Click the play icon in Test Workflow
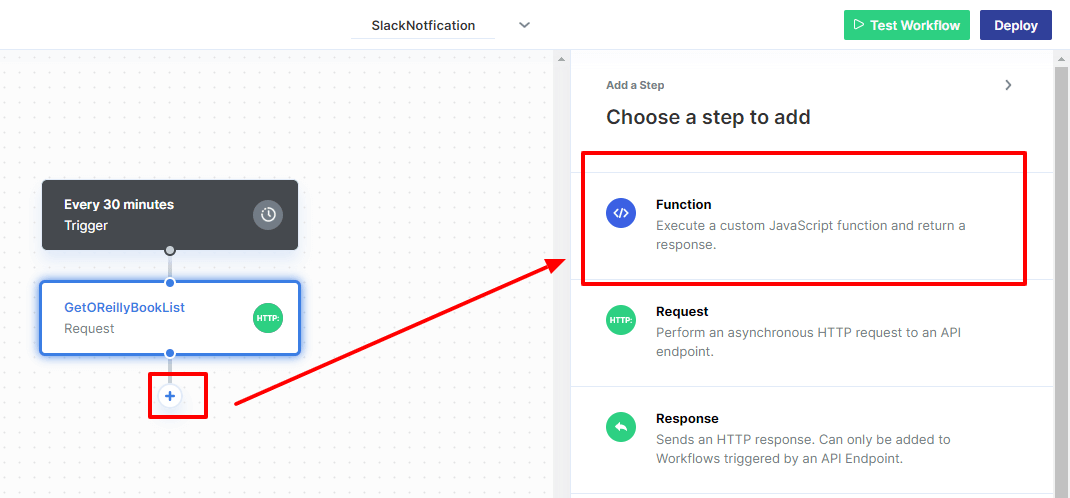The width and height of the screenshot is (1070, 498). [x=858, y=25]
